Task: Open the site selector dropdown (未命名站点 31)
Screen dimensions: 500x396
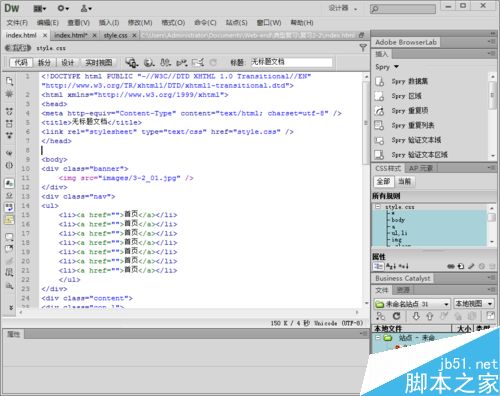Action: (412, 304)
